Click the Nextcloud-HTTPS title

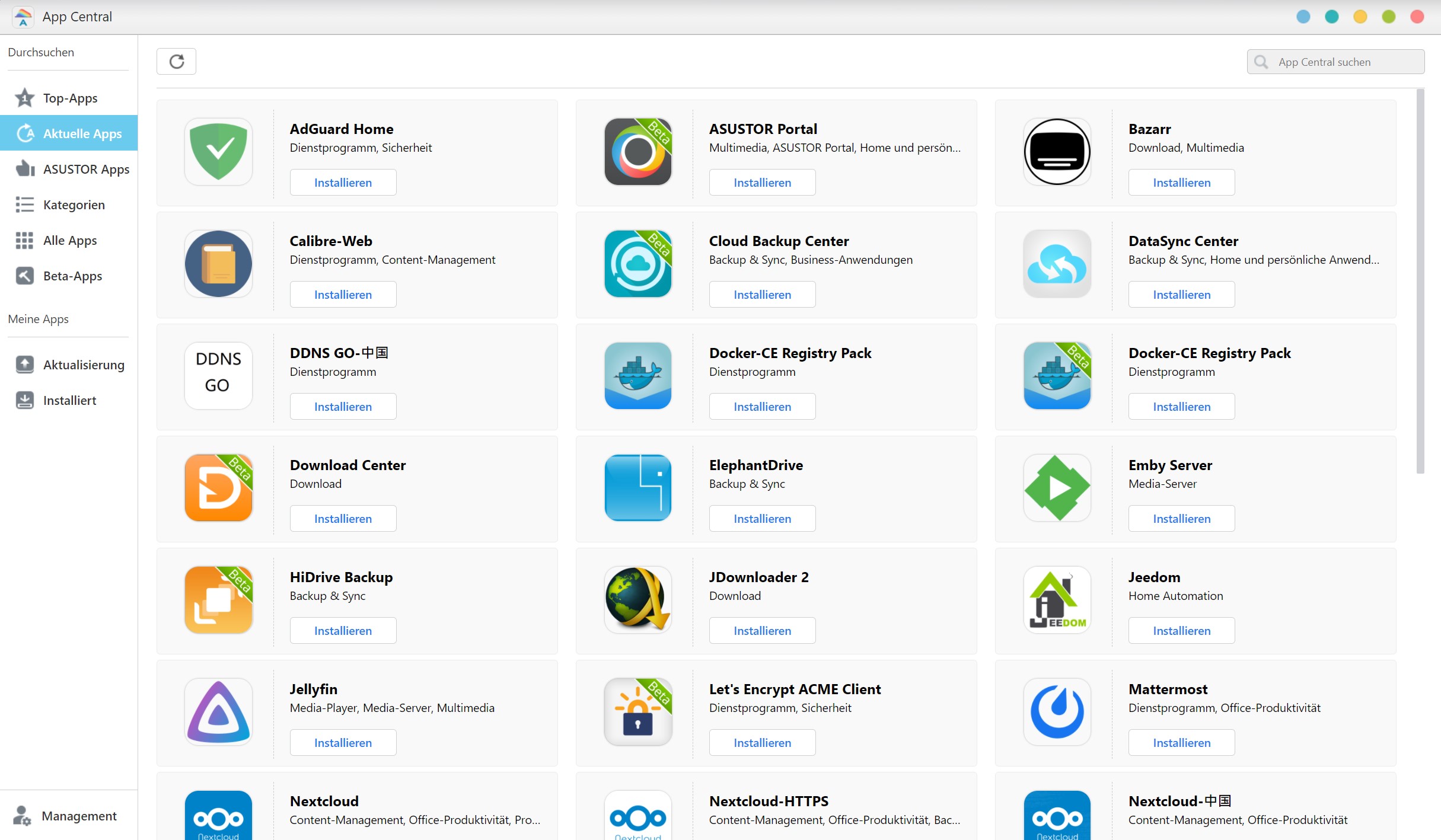tap(769, 801)
